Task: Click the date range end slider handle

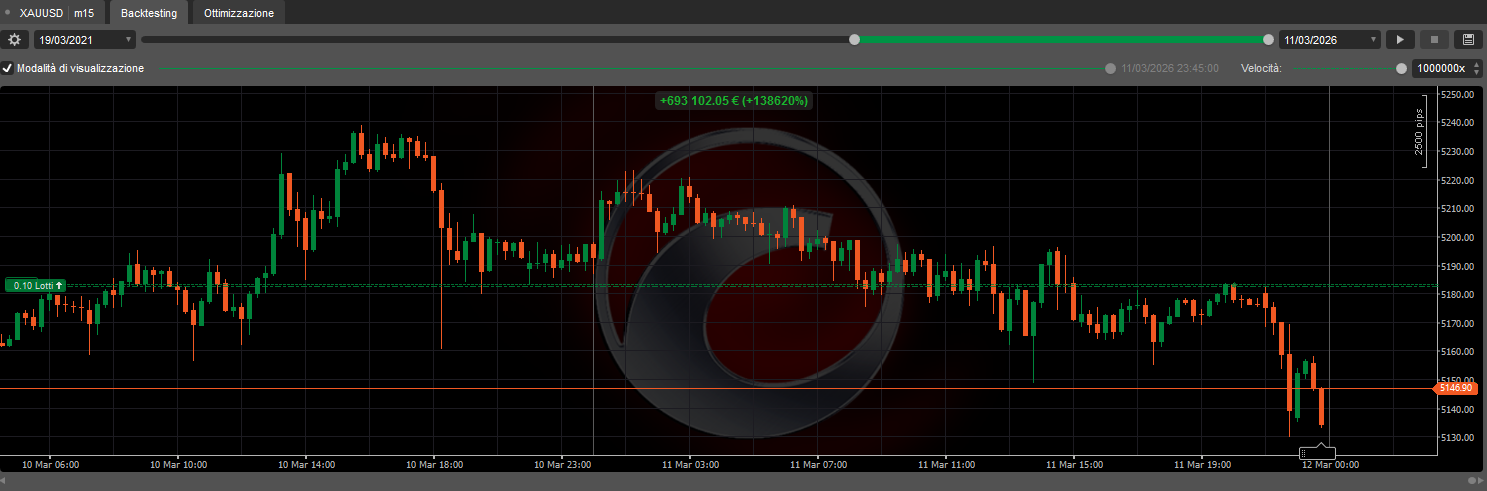Action: click(1269, 40)
